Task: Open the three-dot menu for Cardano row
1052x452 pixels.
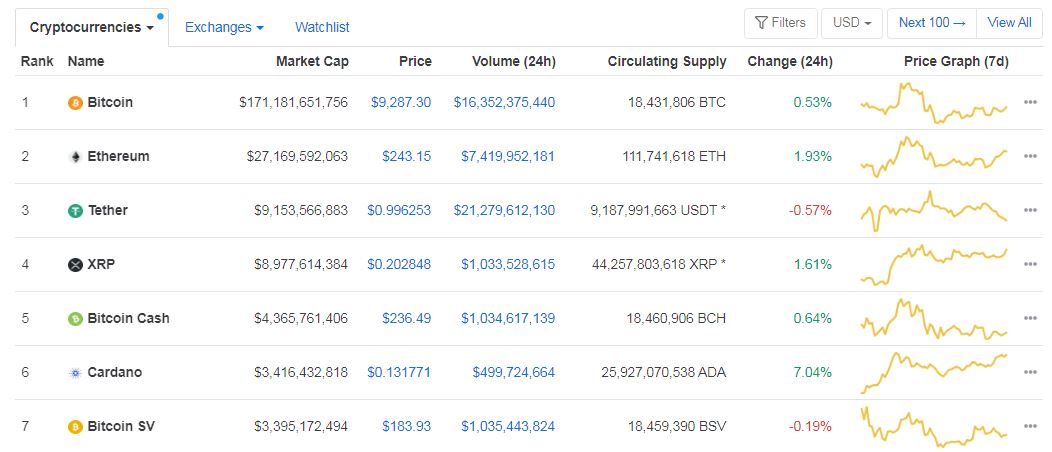Action: pyautogui.click(x=1031, y=372)
